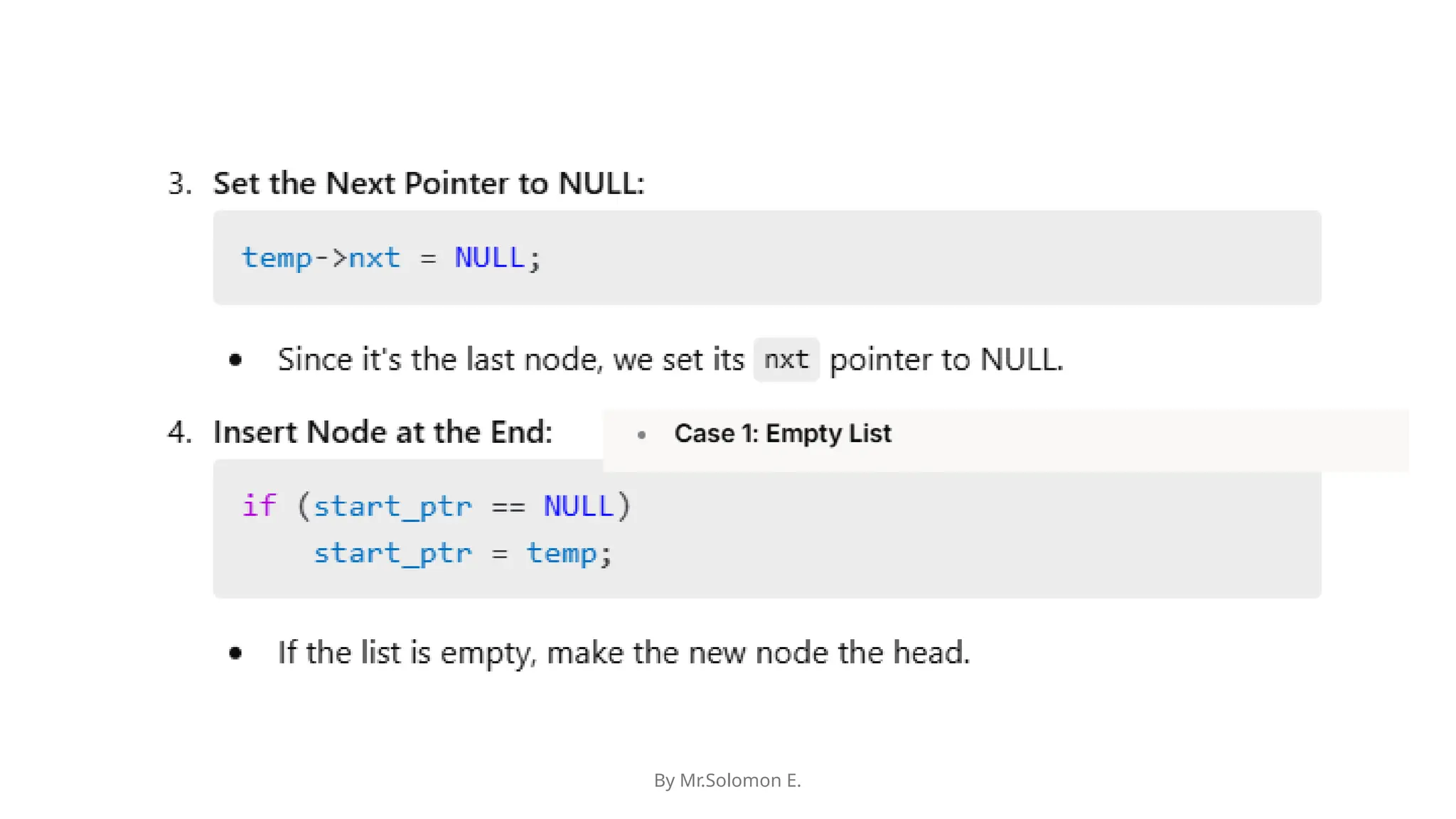The image size is (1456, 819).
Task: Click the bullet dot before 'Since it's'
Action: pyautogui.click(x=236, y=360)
